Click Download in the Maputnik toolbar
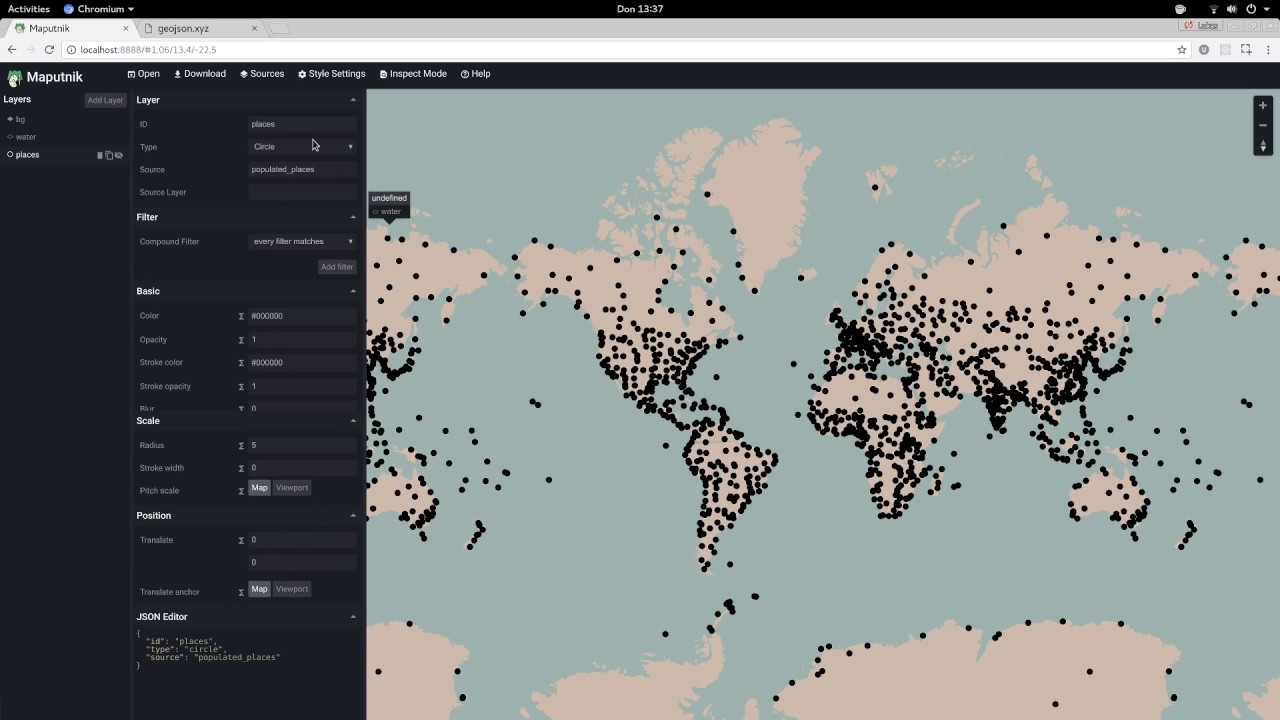 pos(200,74)
